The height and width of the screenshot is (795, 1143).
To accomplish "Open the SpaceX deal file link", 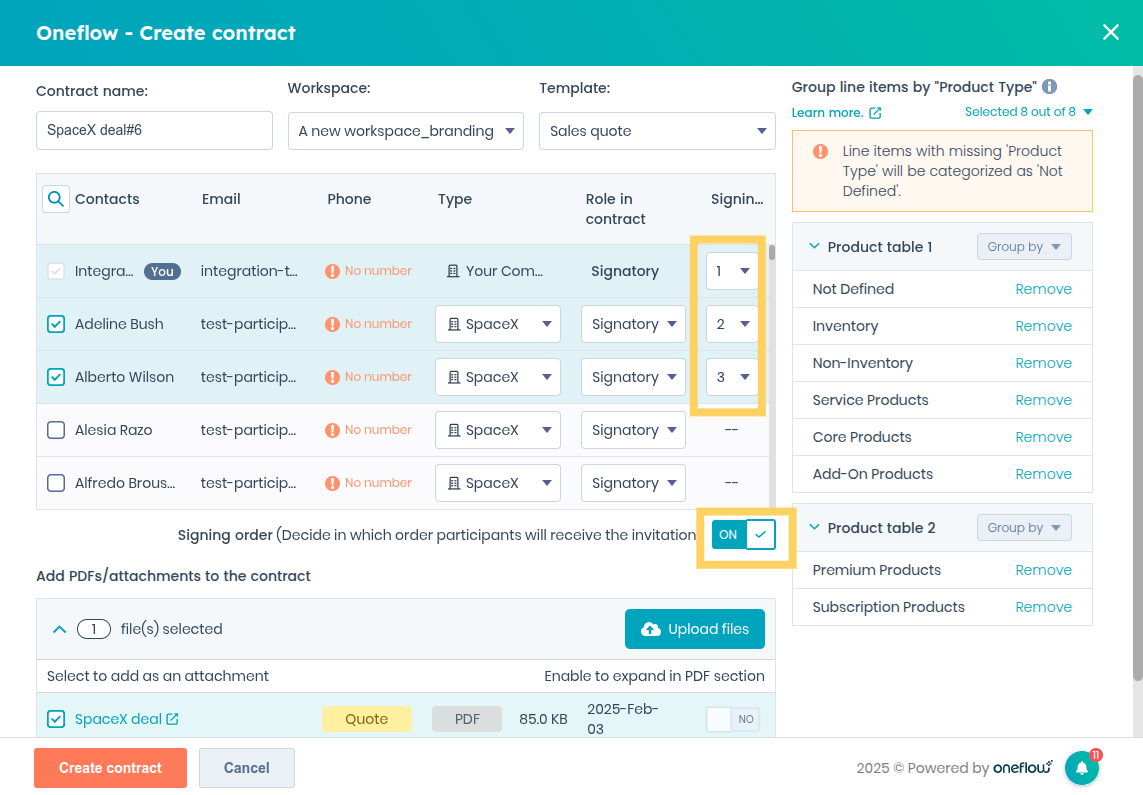I will [118, 719].
